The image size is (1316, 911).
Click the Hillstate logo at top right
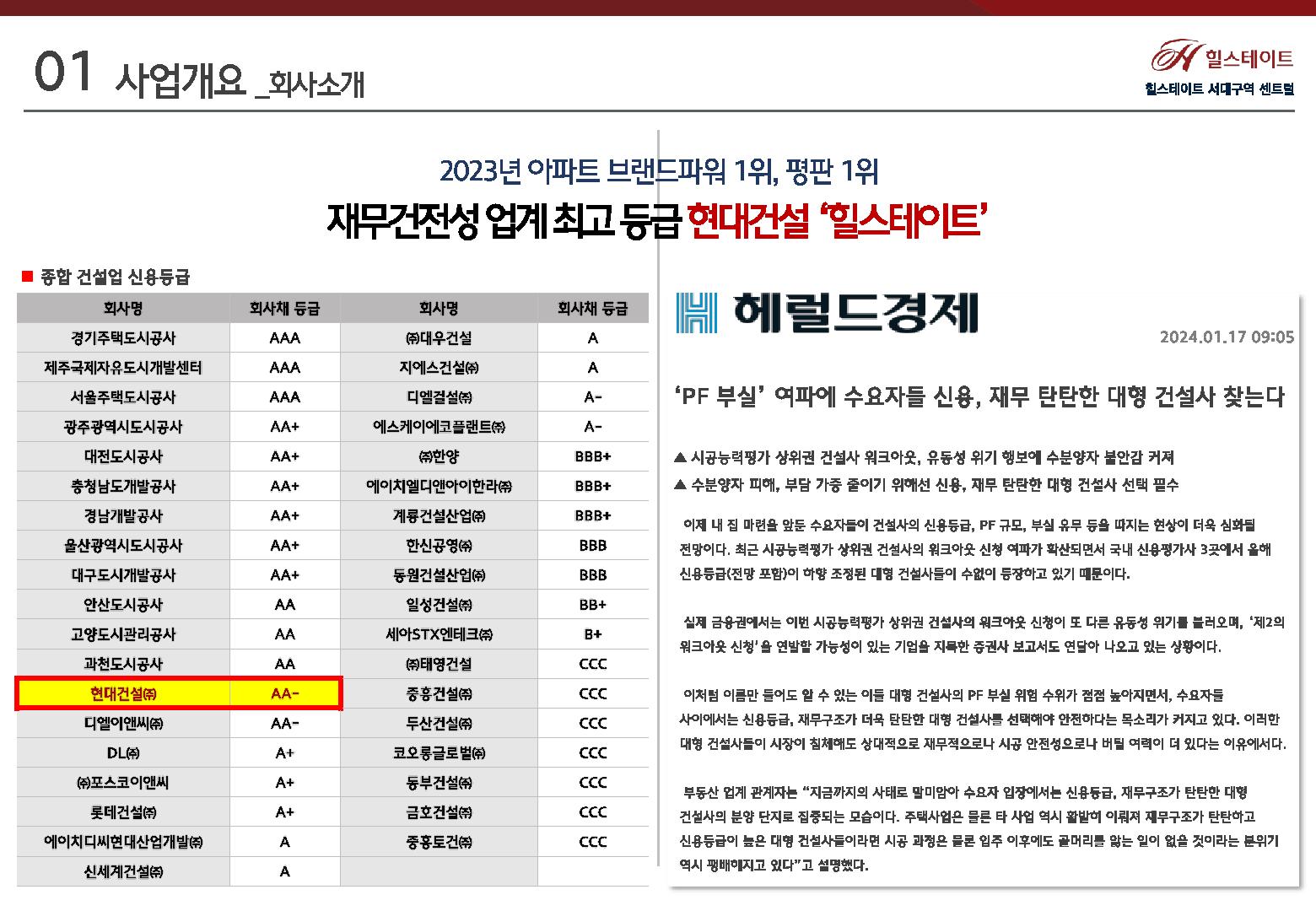coord(1222,57)
